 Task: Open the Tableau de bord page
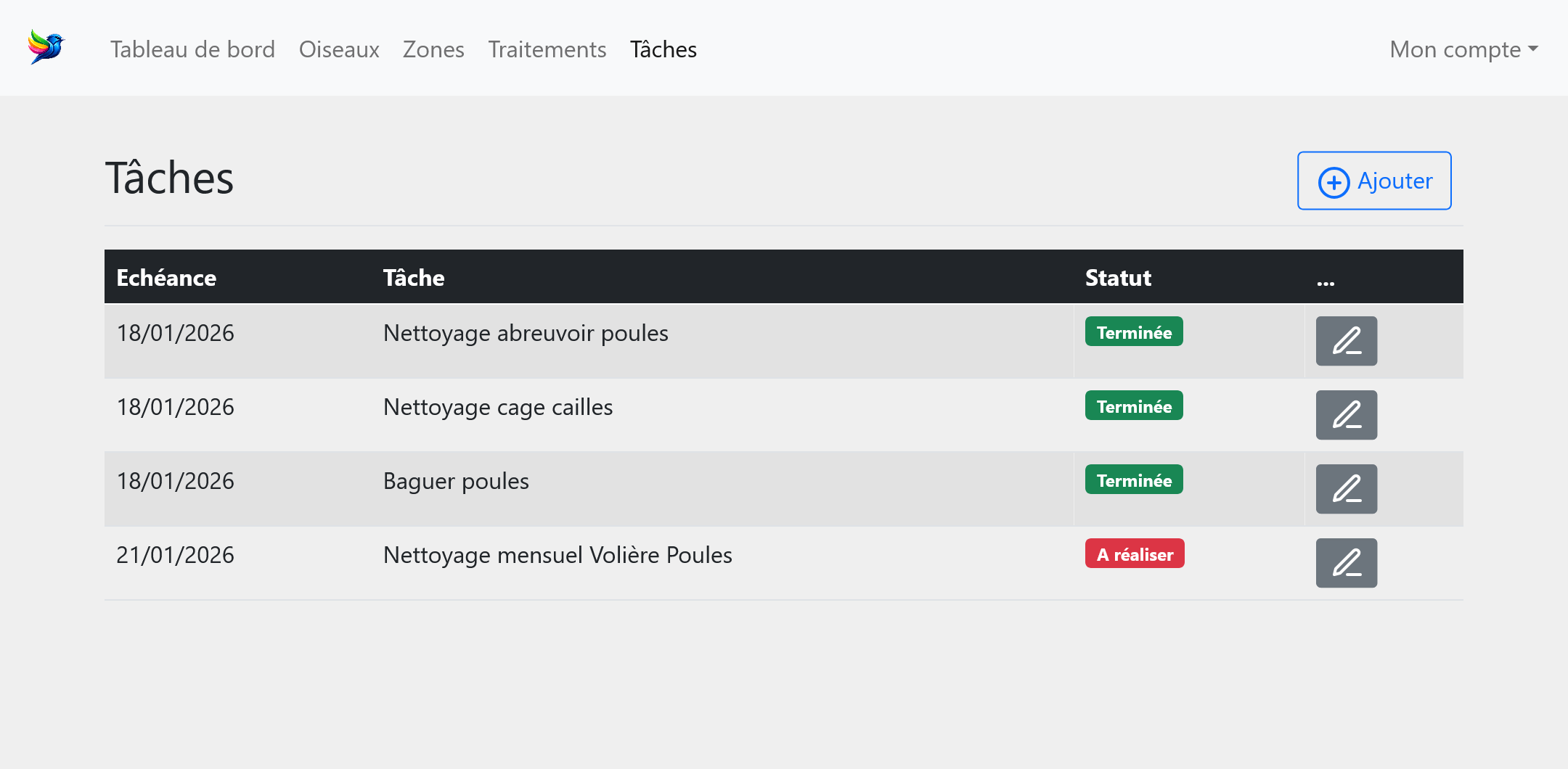click(x=192, y=49)
